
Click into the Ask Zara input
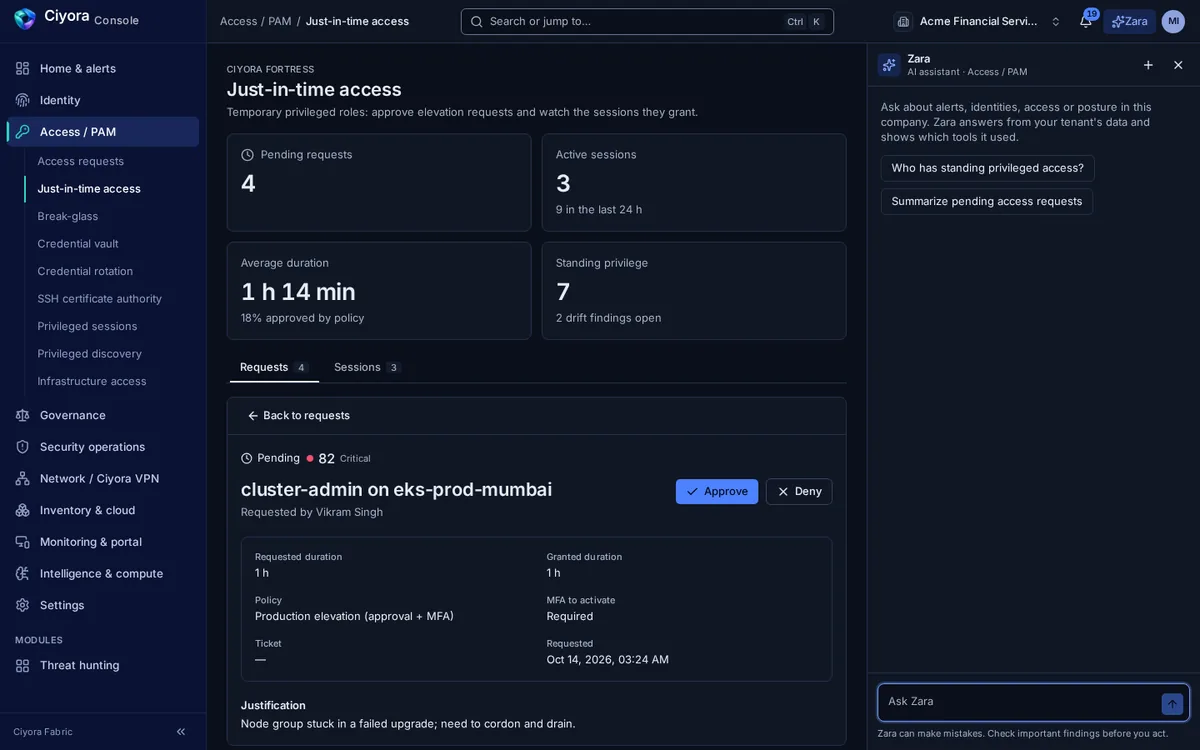pos(1020,702)
